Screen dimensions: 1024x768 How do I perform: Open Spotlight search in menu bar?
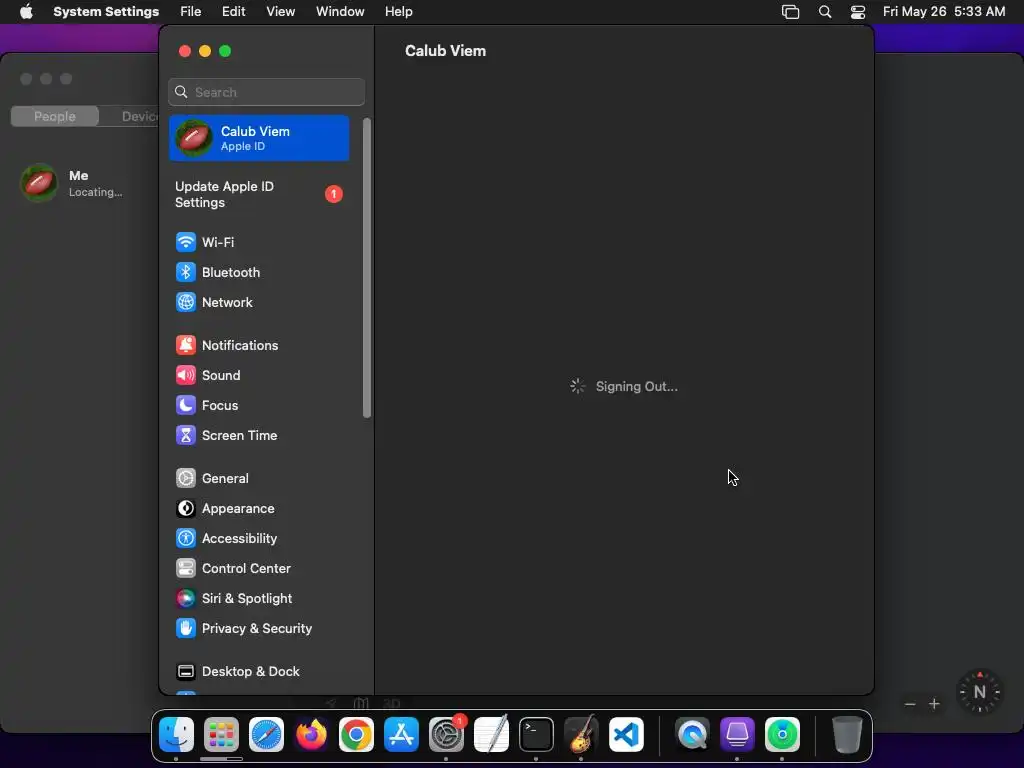pos(825,12)
